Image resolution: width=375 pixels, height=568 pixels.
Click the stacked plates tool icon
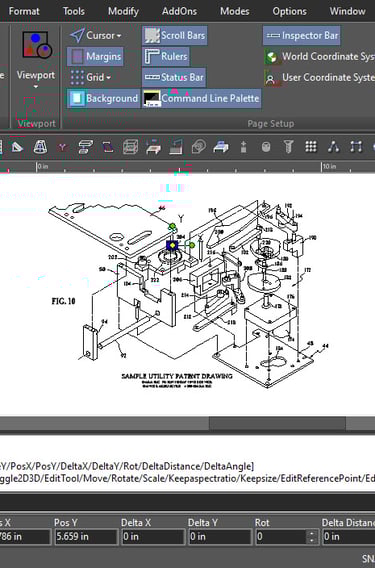tap(85, 147)
